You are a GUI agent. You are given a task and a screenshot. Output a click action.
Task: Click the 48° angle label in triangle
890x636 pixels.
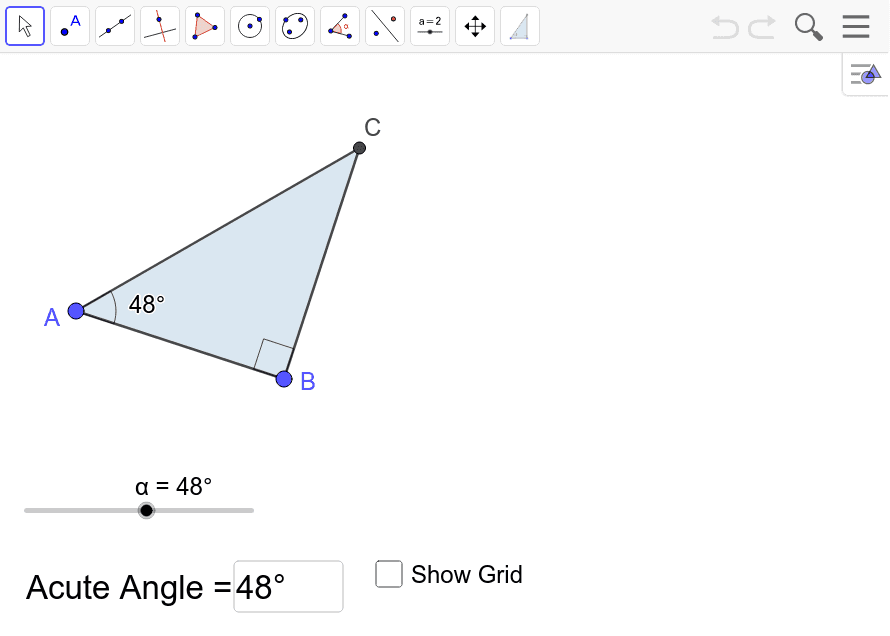146,305
